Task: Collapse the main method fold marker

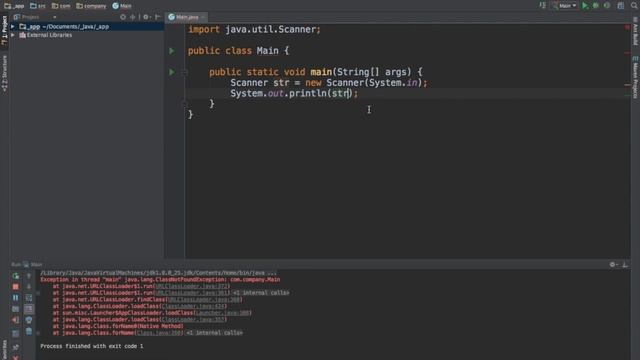Action: [x=184, y=72]
